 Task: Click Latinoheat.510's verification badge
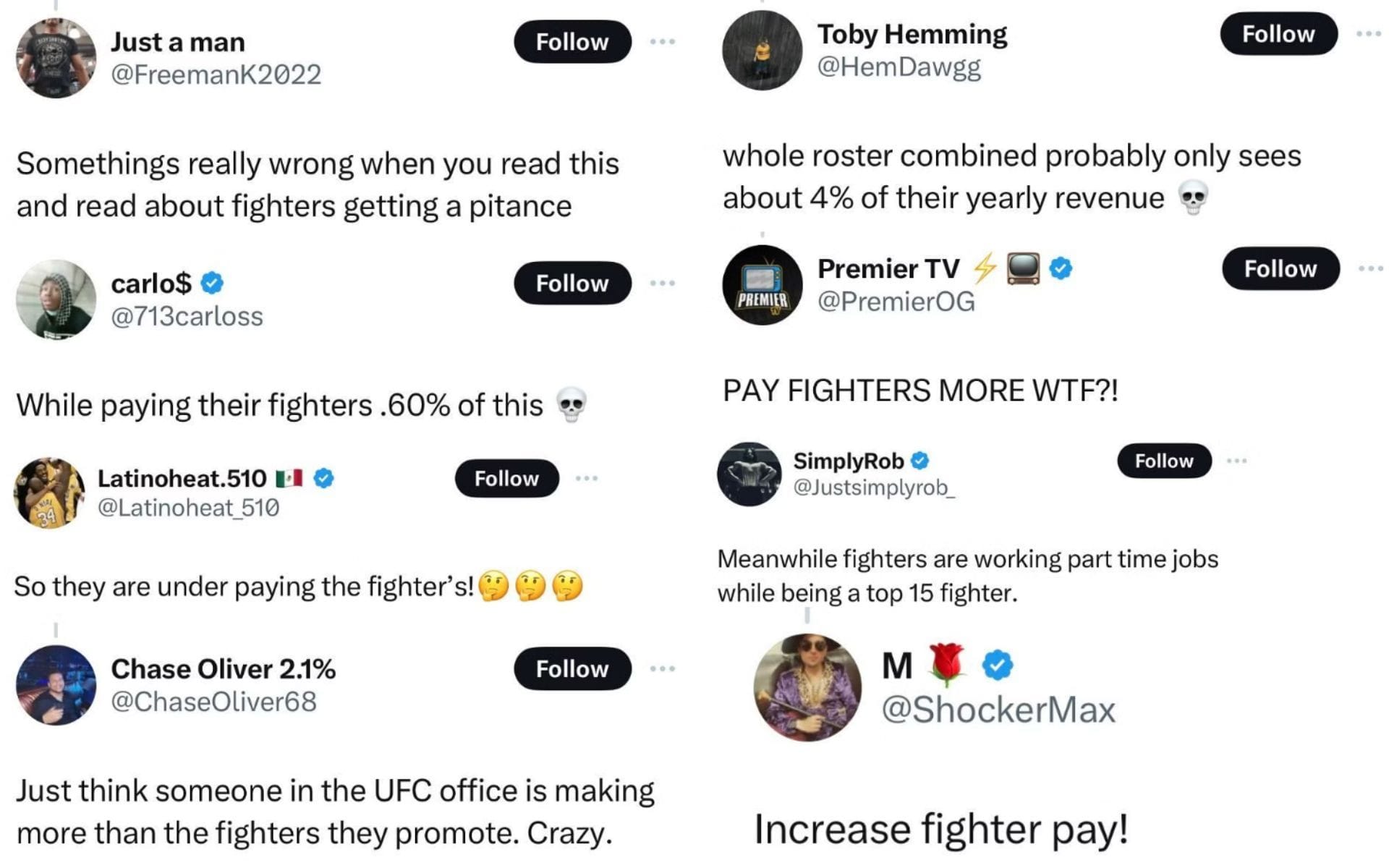(321, 477)
